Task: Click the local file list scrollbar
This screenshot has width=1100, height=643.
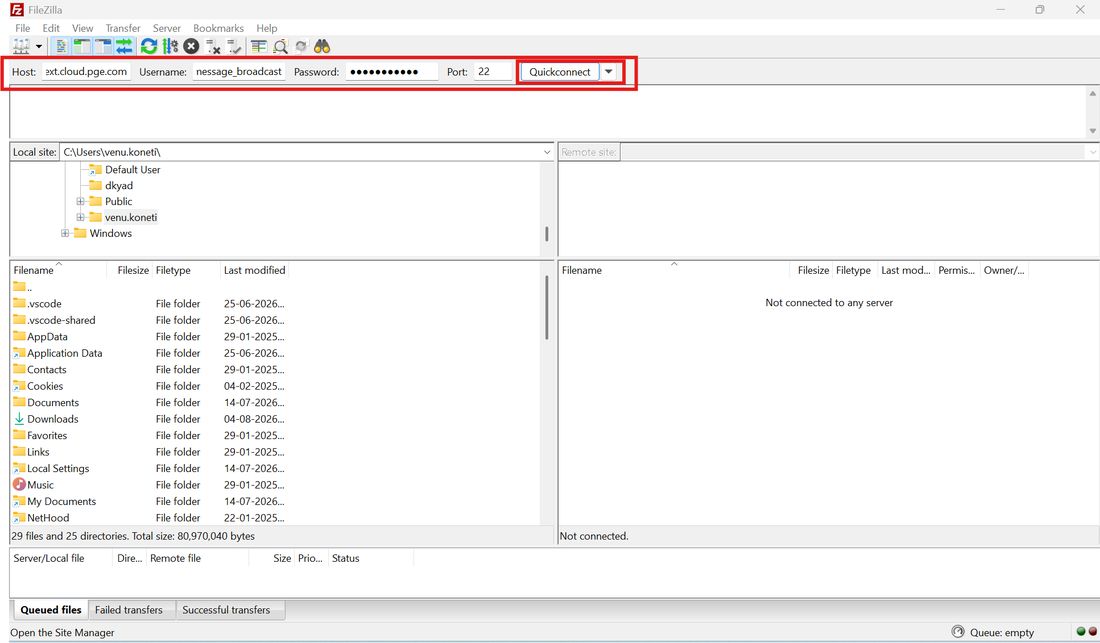Action: 547,309
